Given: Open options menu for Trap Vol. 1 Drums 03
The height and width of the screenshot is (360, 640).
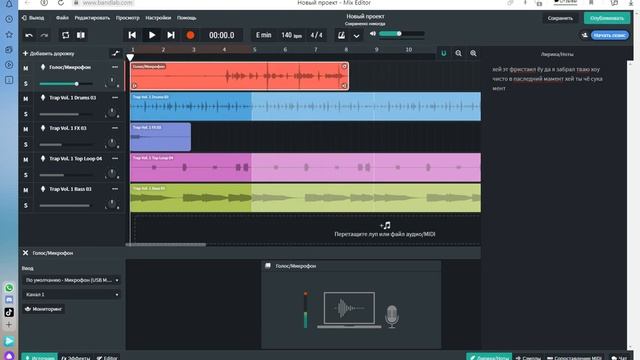Looking at the screenshot, I should pos(115,98).
